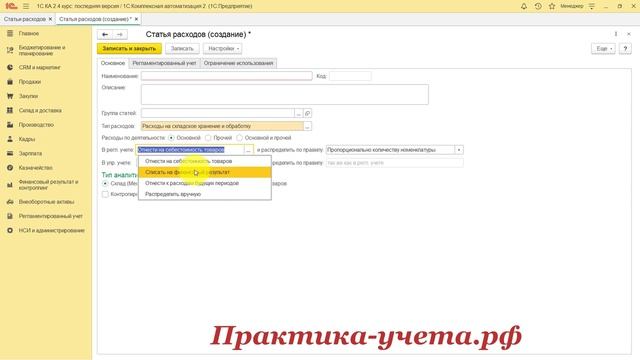Close the Статьи расходов tab
This screenshot has width=640, height=360.
(50, 19)
